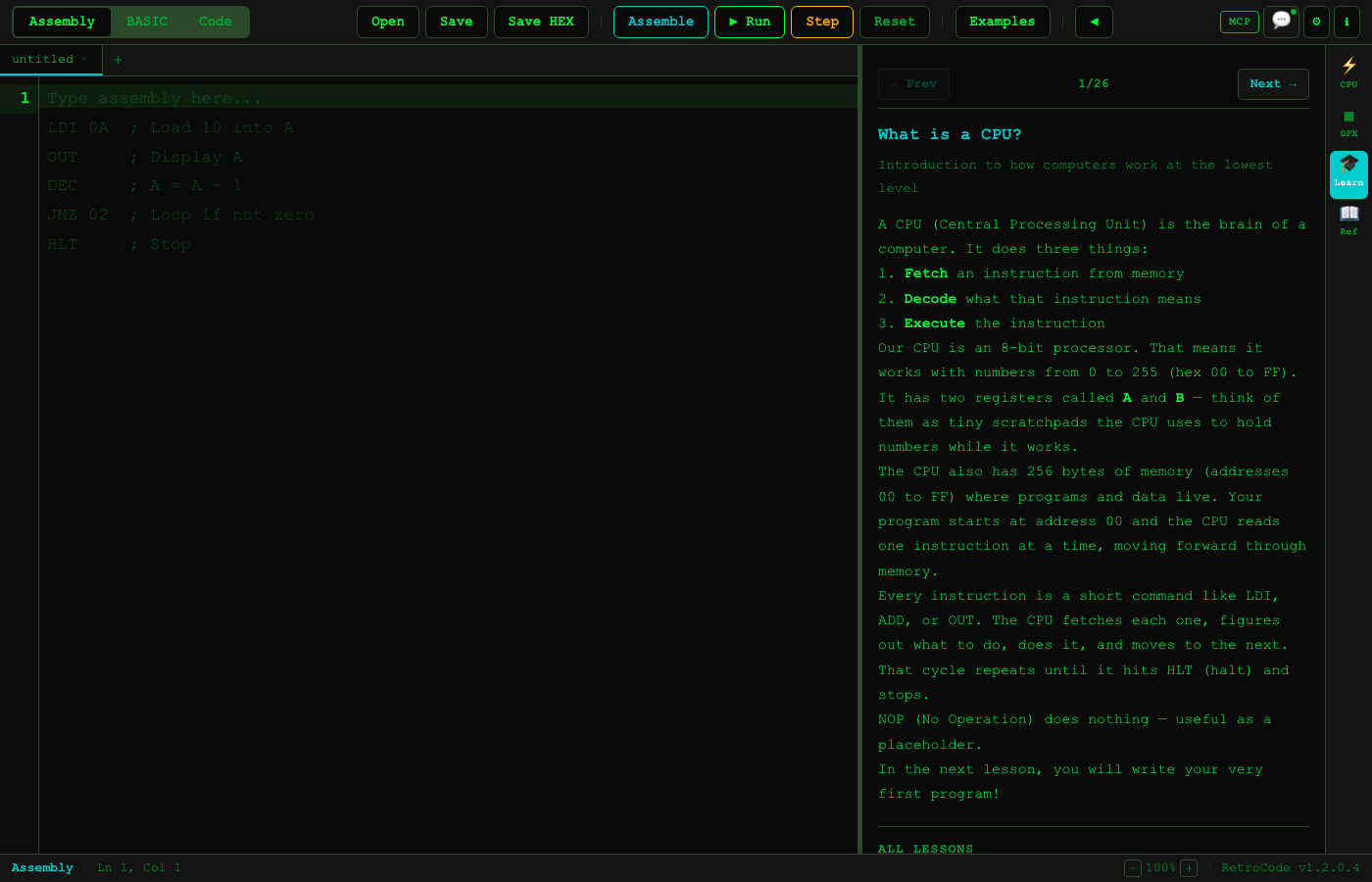The width and height of the screenshot is (1372, 882).
Task: Enable Step execution mode
Action: click(x=821, y=21)
